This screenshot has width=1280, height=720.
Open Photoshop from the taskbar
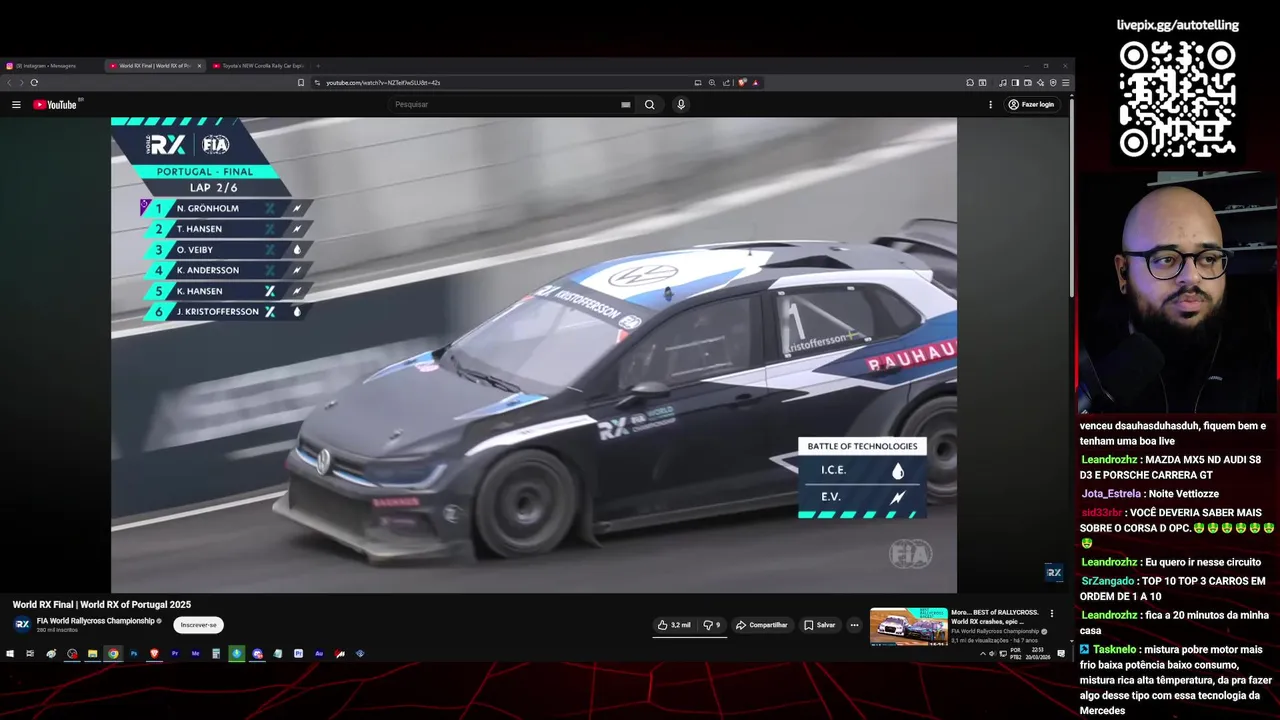(134, 654)
